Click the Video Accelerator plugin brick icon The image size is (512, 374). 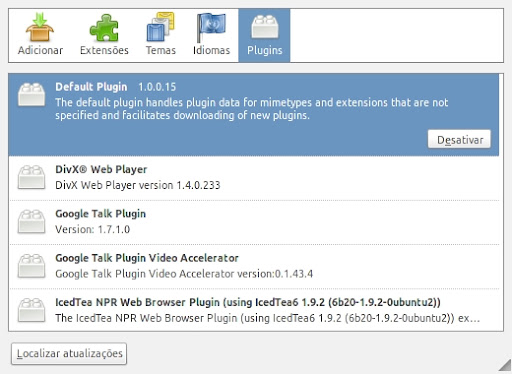[31, 266]
